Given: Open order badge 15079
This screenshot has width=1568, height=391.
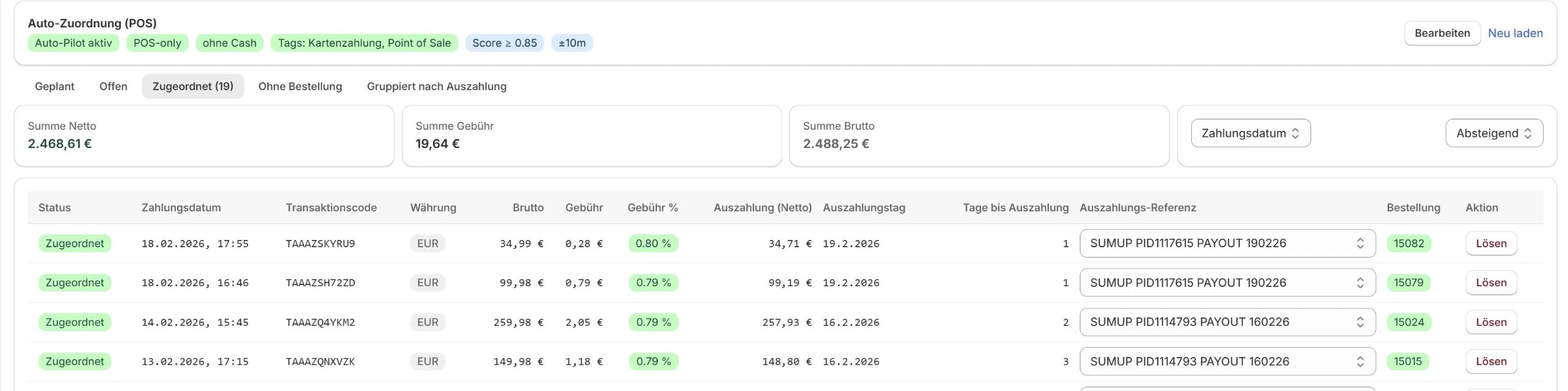Looking at the screenshot, I should 1409,283.
